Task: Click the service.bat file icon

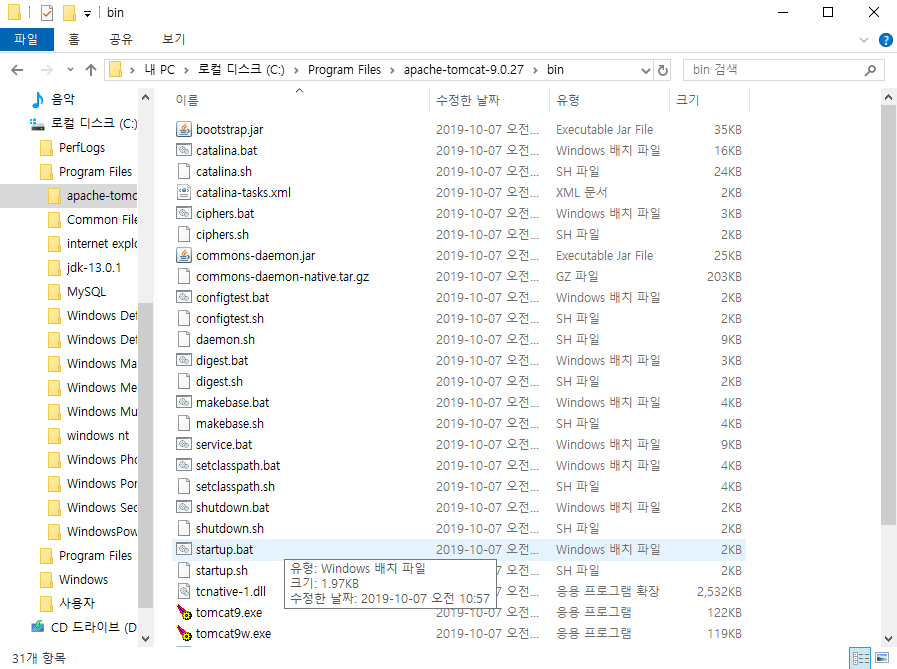Action: tap(183, 444)
